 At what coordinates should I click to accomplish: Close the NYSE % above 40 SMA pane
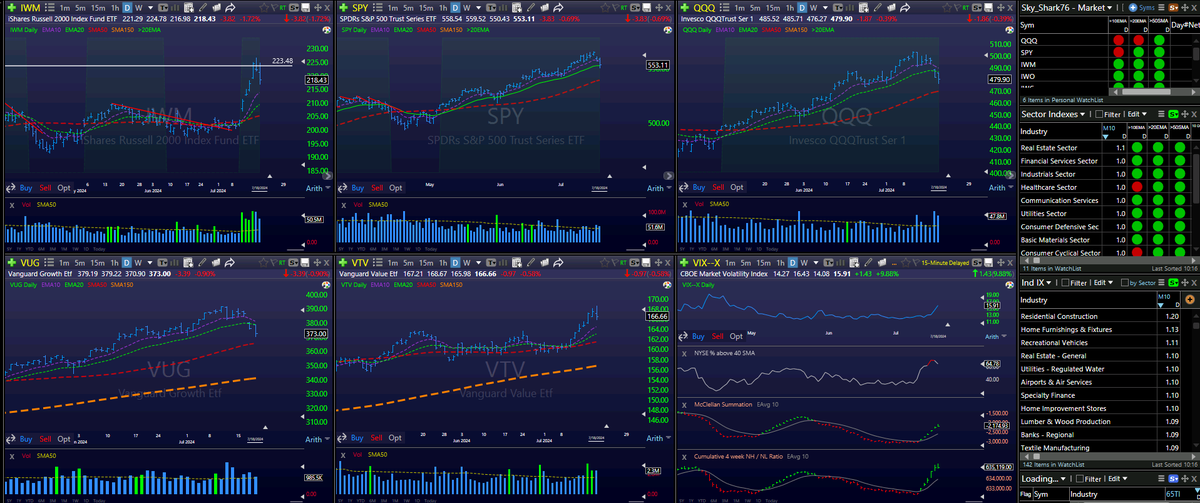tap(684, 354)
